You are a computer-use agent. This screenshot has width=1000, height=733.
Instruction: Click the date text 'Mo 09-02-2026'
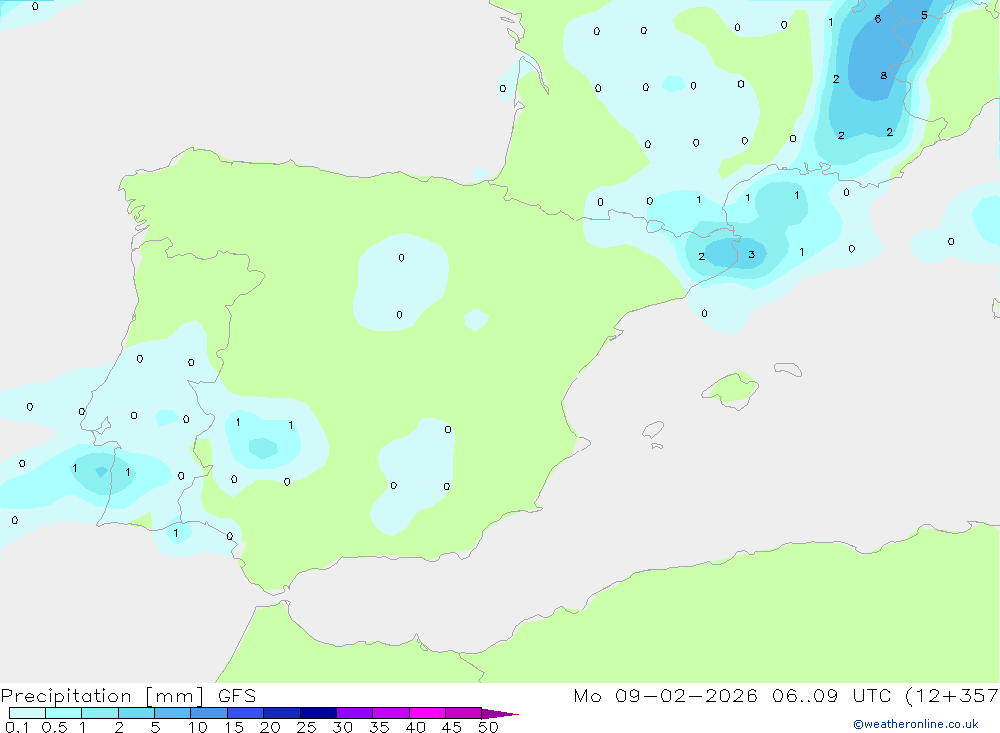[665, 696]
